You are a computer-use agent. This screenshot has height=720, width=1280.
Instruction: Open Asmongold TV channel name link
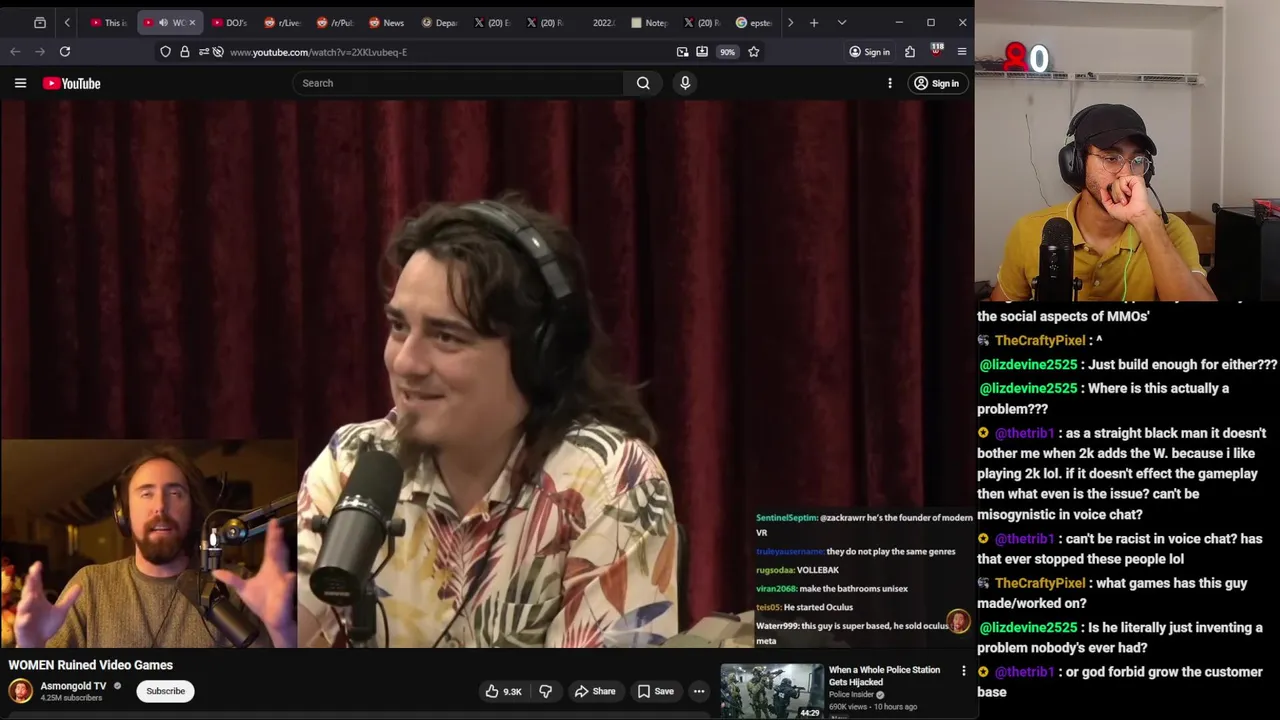(x=73, y=686)
